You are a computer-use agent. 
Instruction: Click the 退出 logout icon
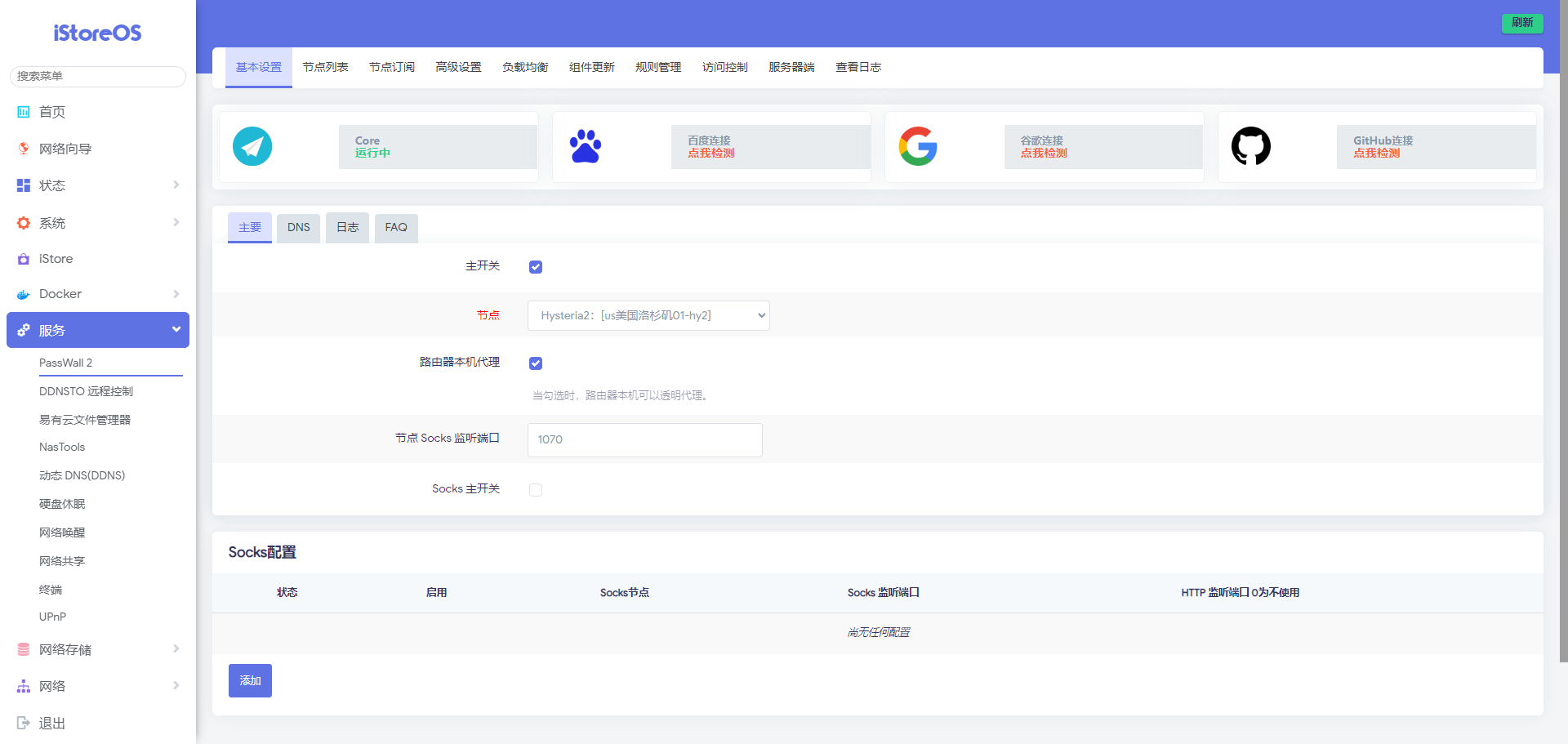[24, 723]
